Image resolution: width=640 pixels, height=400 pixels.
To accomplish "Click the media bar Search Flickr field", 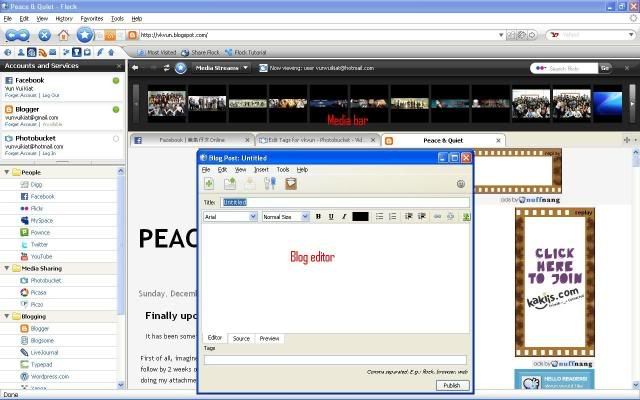I will pos(564,68).
